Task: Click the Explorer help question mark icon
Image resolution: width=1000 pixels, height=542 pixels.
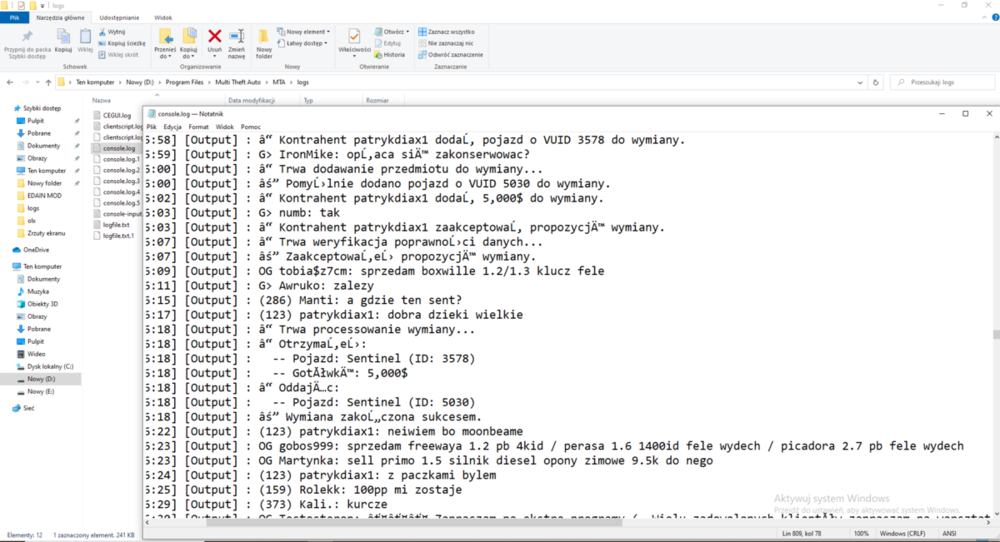Action: click(x=995, y=18)
